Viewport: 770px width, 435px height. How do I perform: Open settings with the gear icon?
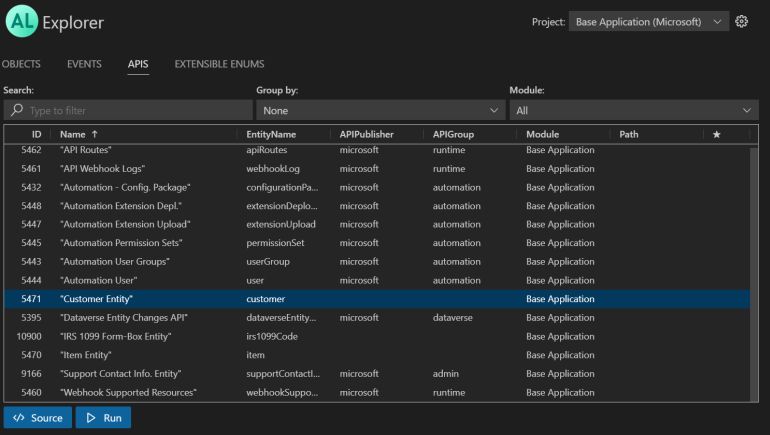(x=742, y=22)
